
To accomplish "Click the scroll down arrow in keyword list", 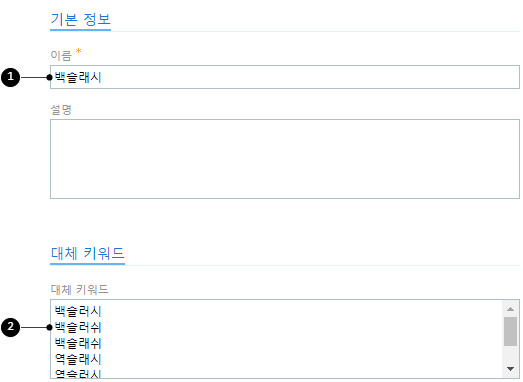I will point(510,369).
